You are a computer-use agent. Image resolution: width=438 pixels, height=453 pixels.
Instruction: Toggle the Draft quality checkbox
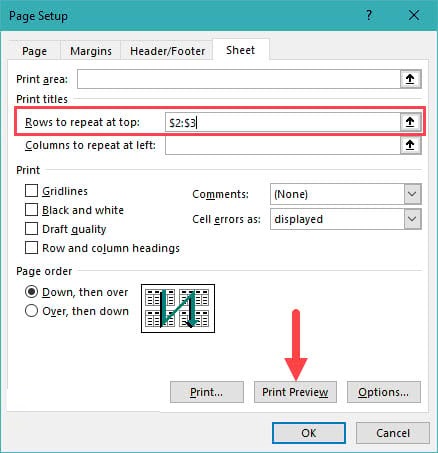click(x=31, y=229)
